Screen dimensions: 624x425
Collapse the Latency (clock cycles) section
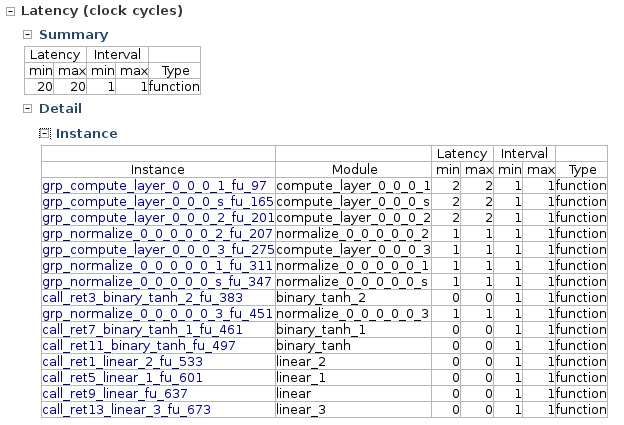tap(11, 12)
